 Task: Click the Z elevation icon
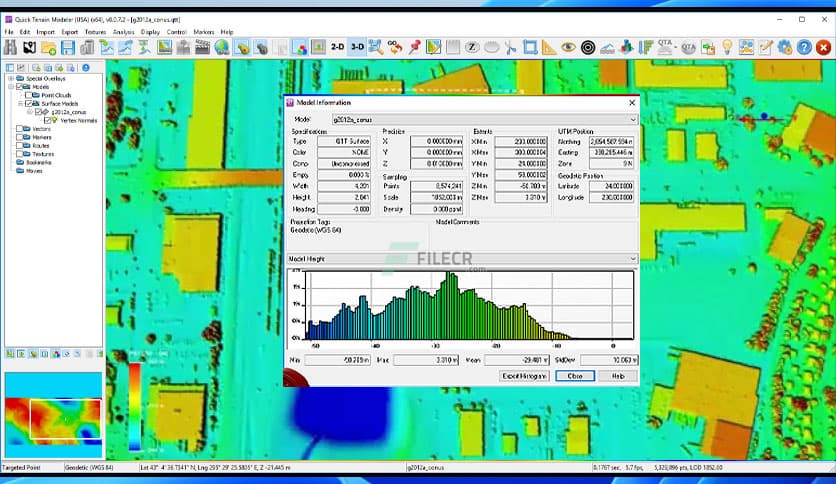(x=472, y=47)
